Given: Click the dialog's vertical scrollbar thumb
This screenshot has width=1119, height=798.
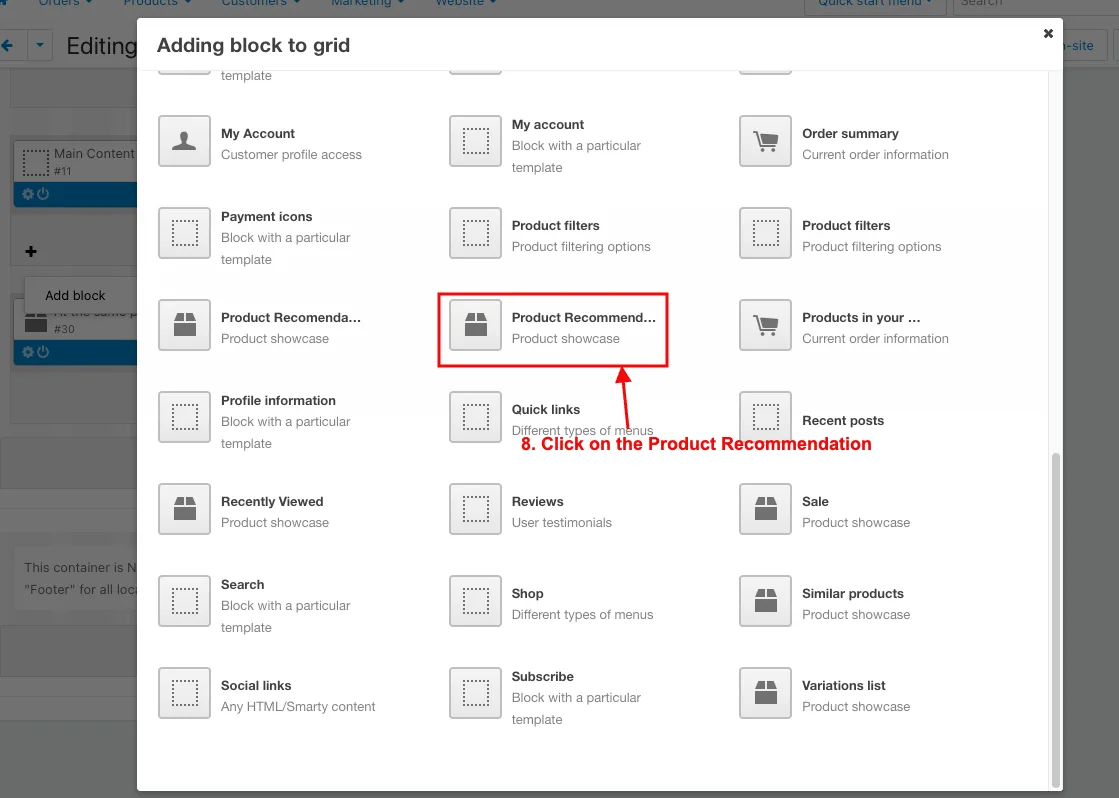Looking at the screenshot, I should click(1055, 619).
